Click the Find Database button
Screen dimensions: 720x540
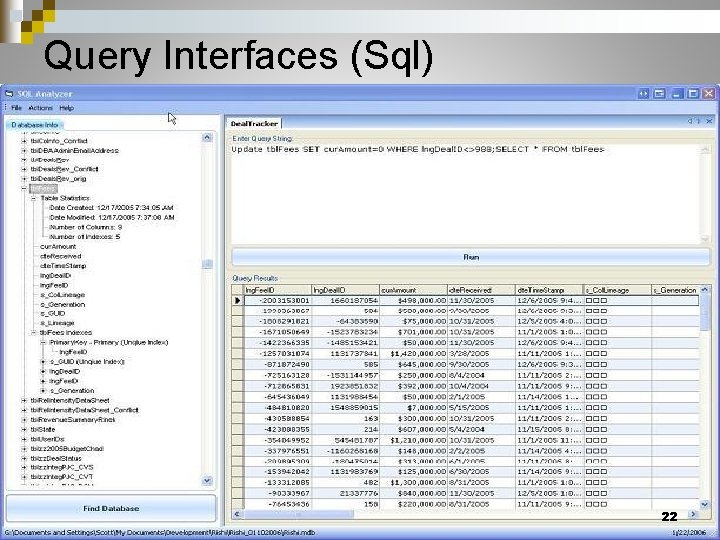111,508
